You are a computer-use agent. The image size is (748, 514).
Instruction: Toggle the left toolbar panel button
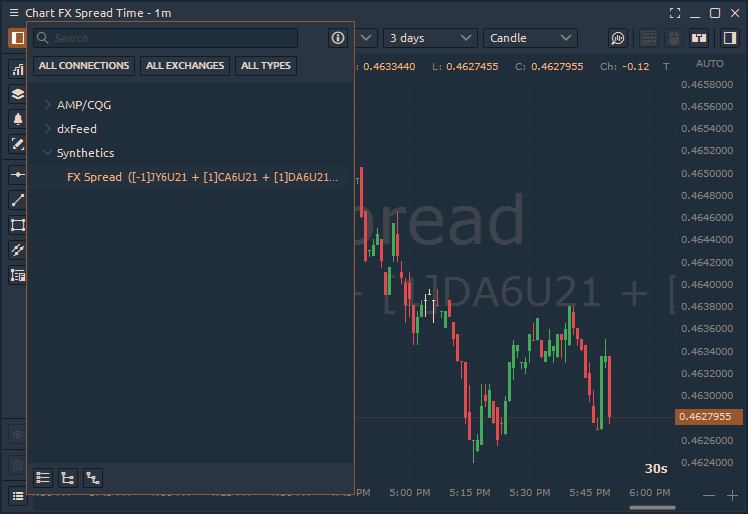17,38
